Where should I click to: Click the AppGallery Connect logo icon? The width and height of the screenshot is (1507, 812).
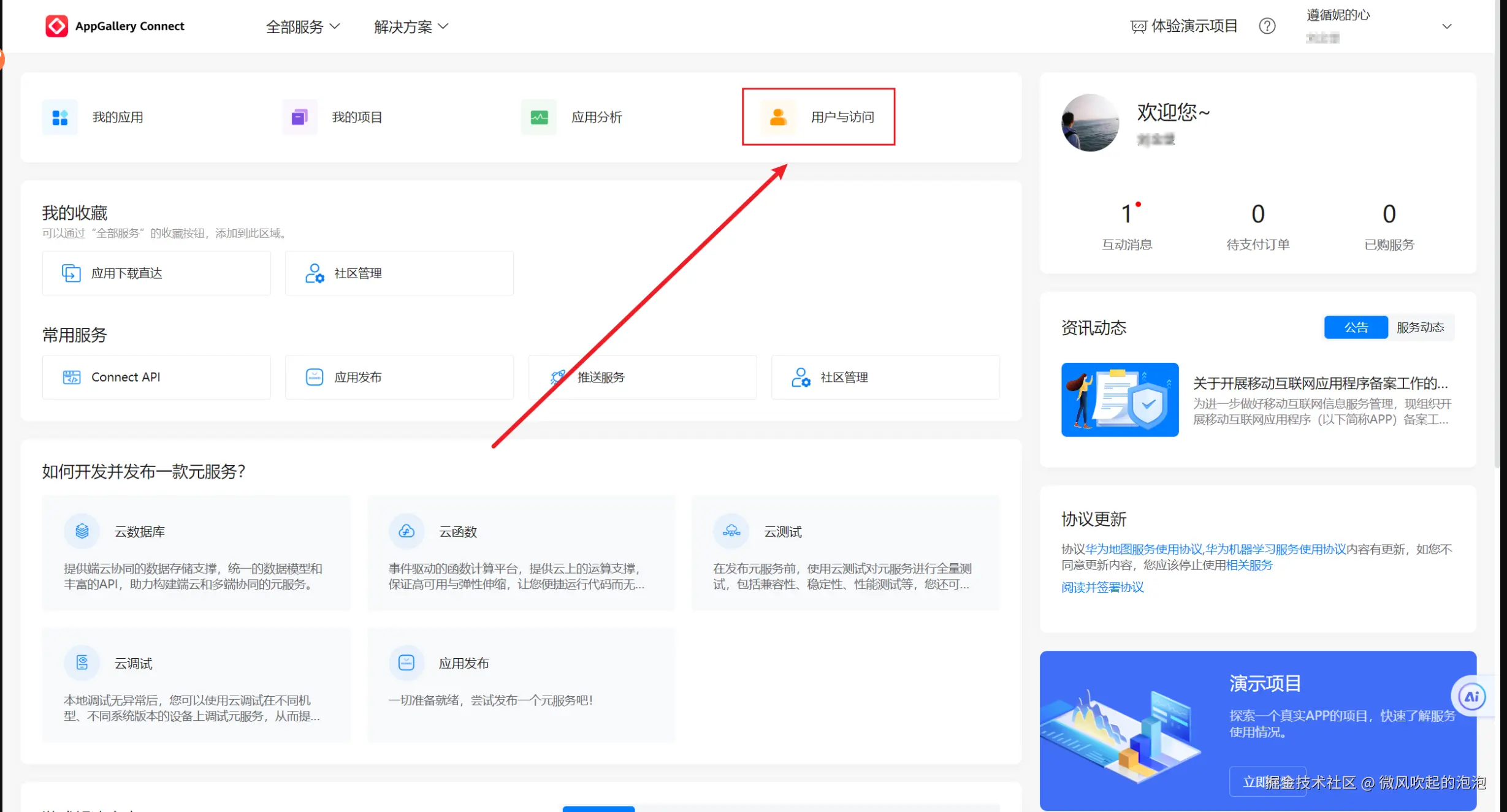(x=56, y=26)
